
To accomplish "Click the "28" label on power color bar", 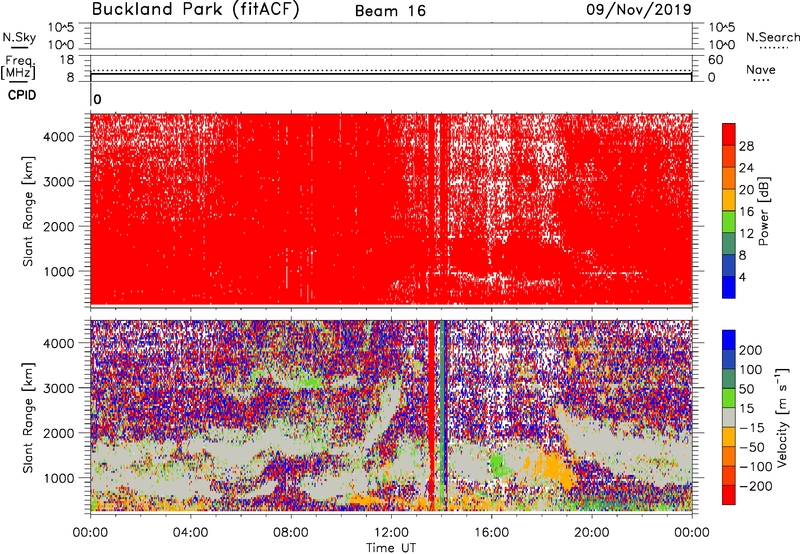I will coord(746,146).
